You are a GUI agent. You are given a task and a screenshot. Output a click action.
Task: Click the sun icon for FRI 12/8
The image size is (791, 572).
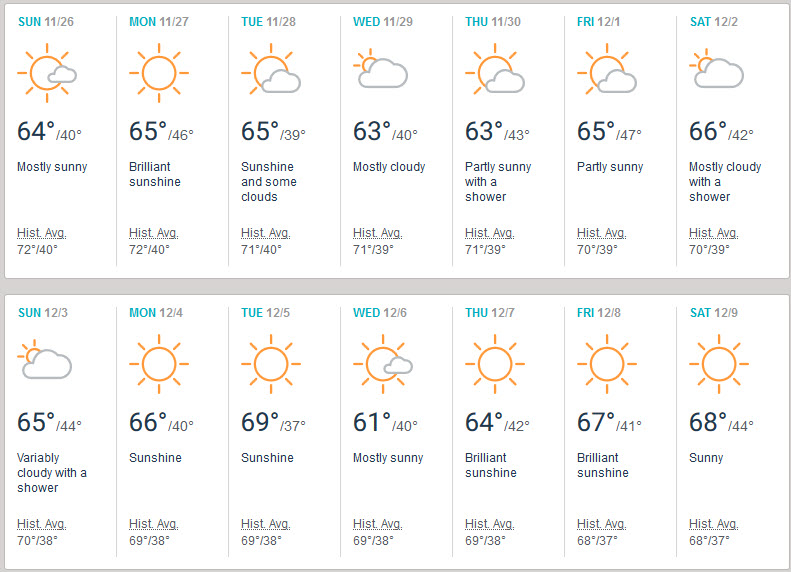point(605,364)
